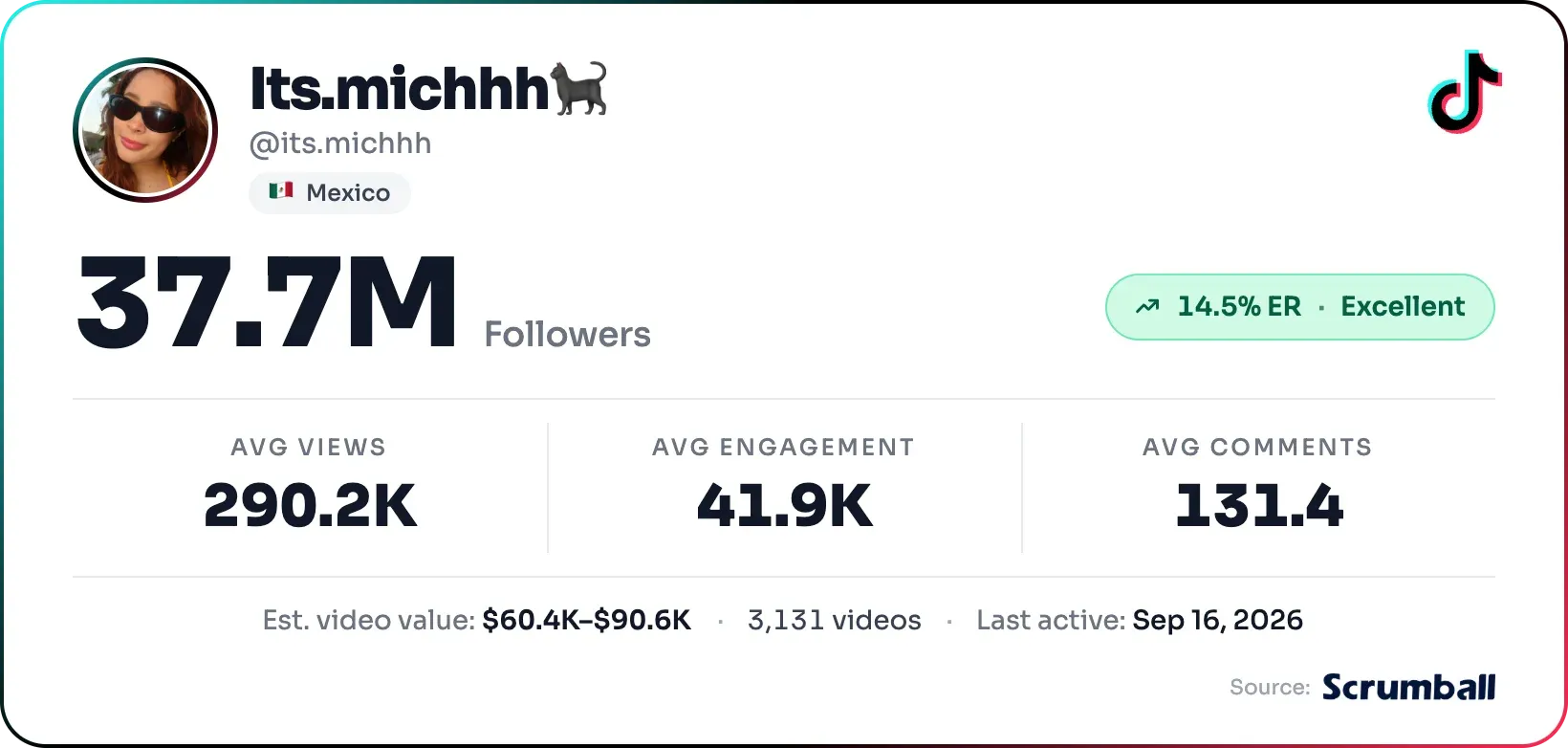1568x748 pixels.
Task: Click the 3,131 videos count
Action: [x=835, y=620]
